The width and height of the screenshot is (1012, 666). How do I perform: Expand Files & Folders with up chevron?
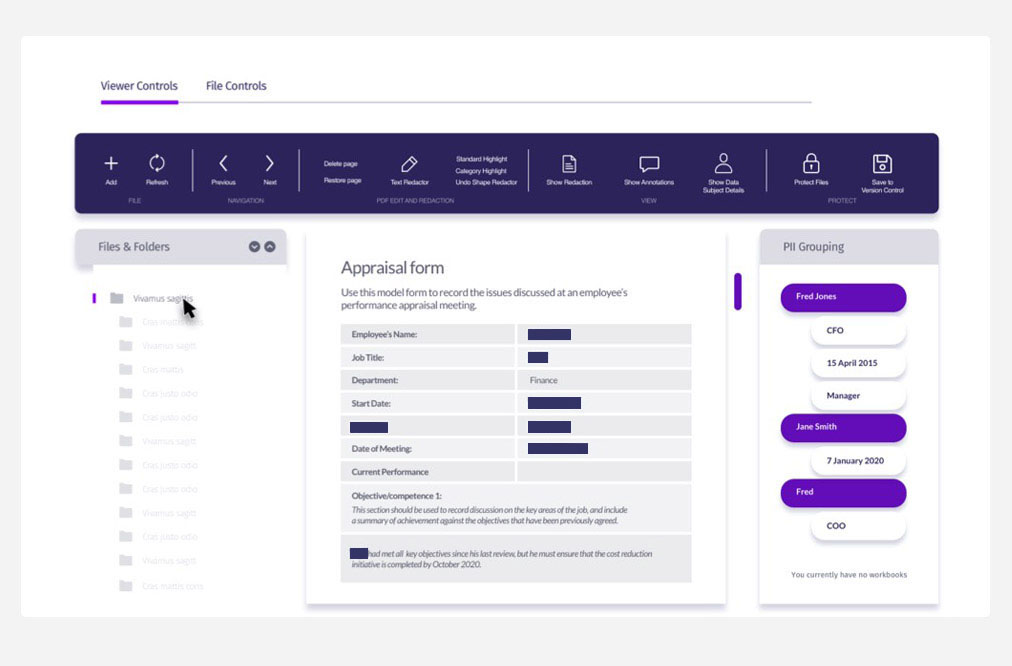coord(270,247)
